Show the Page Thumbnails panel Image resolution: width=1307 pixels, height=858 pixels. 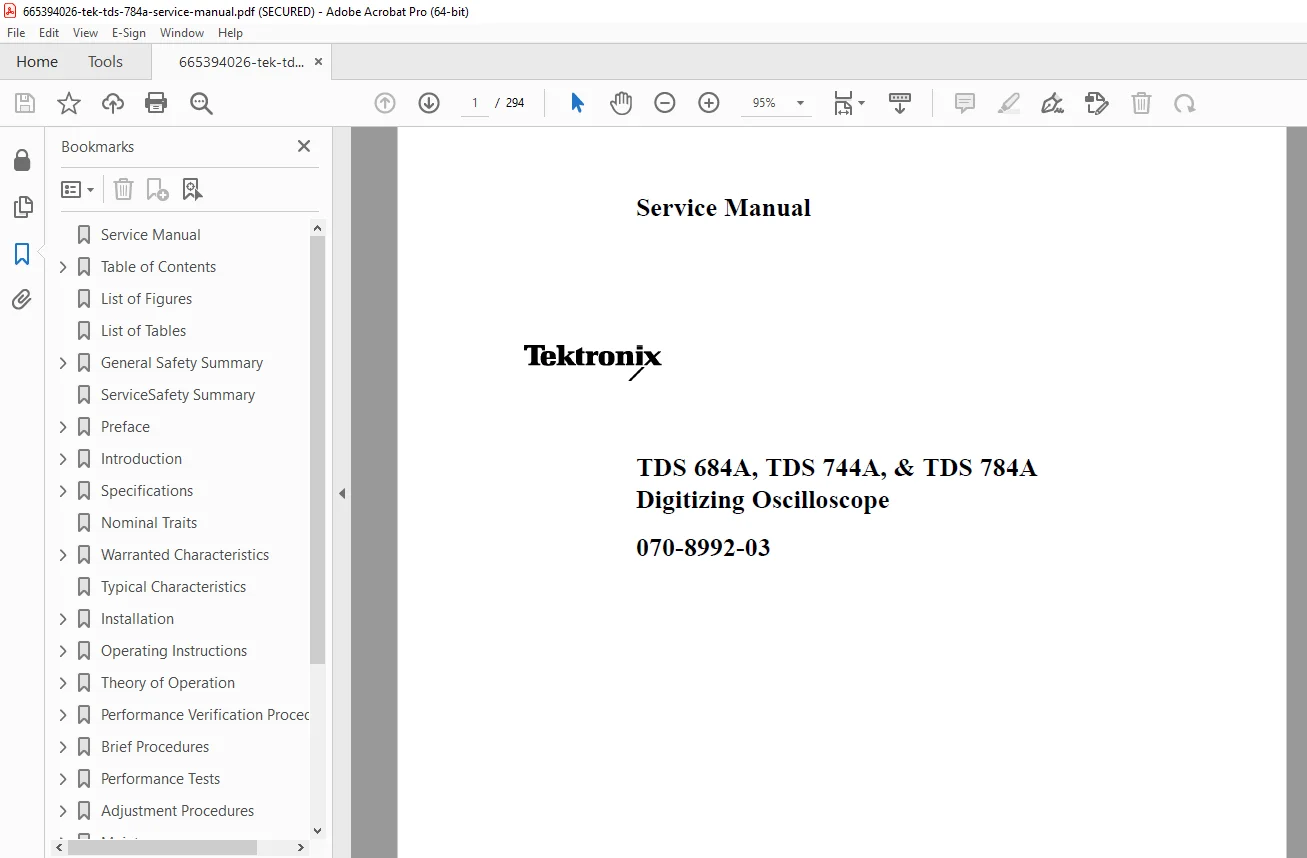click(22, 207)
